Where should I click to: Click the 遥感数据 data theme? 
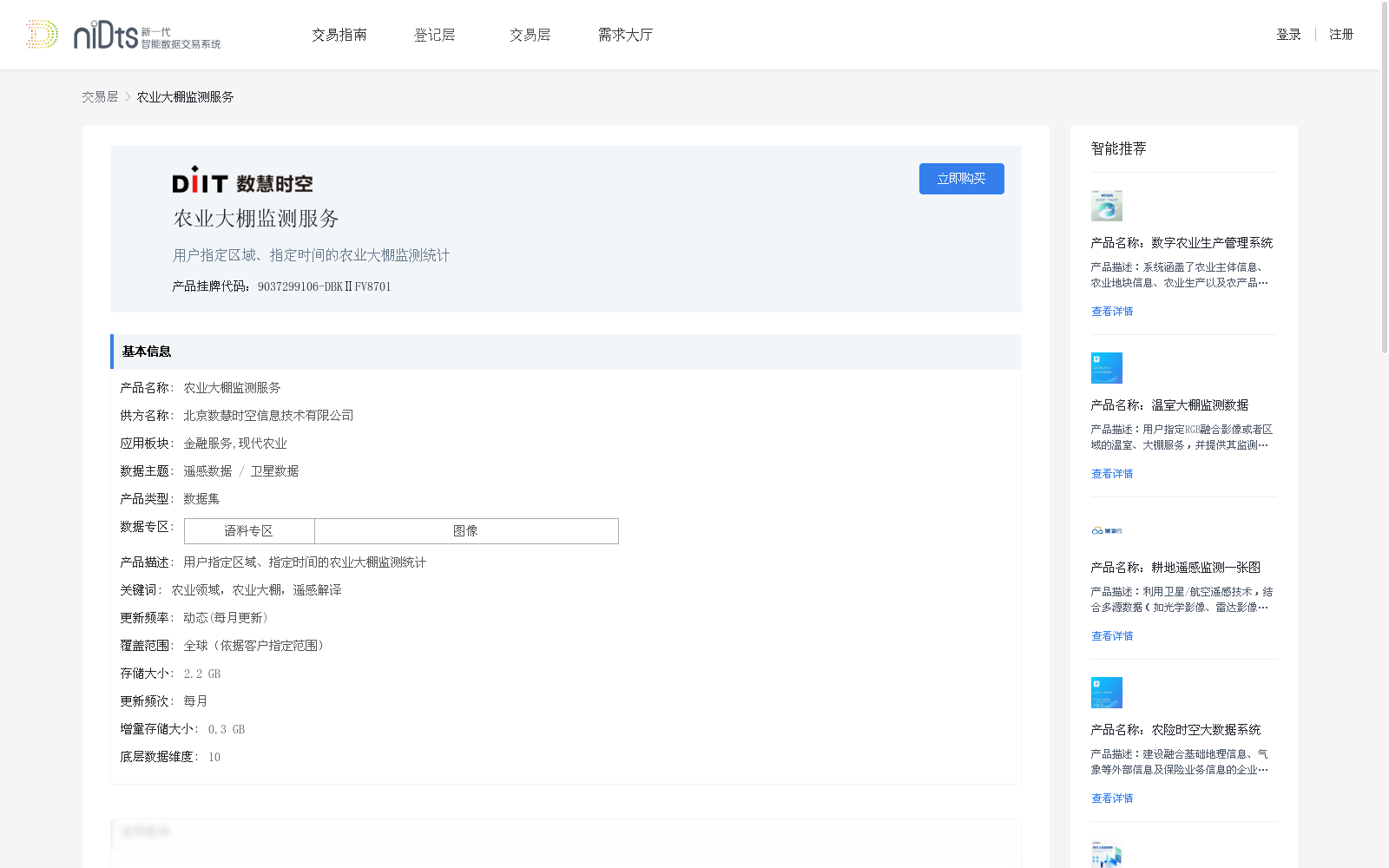coord(207,471)
